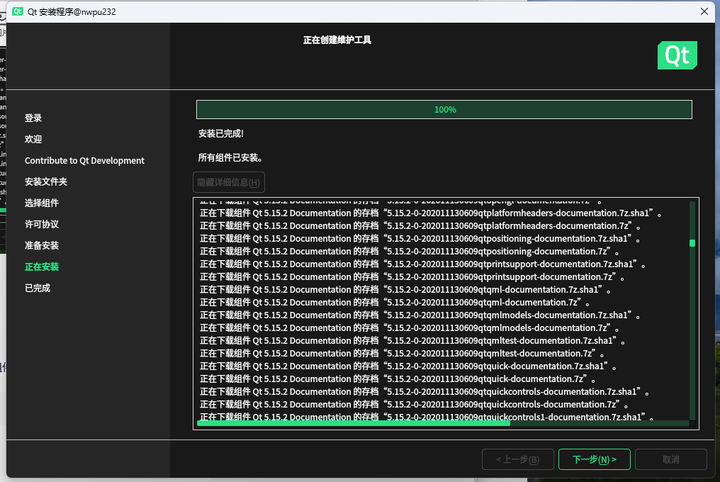This screenshot has width=720, height=482.
Task: Select the 已完成 sidebar step
Action: click(x=37, y=288)
